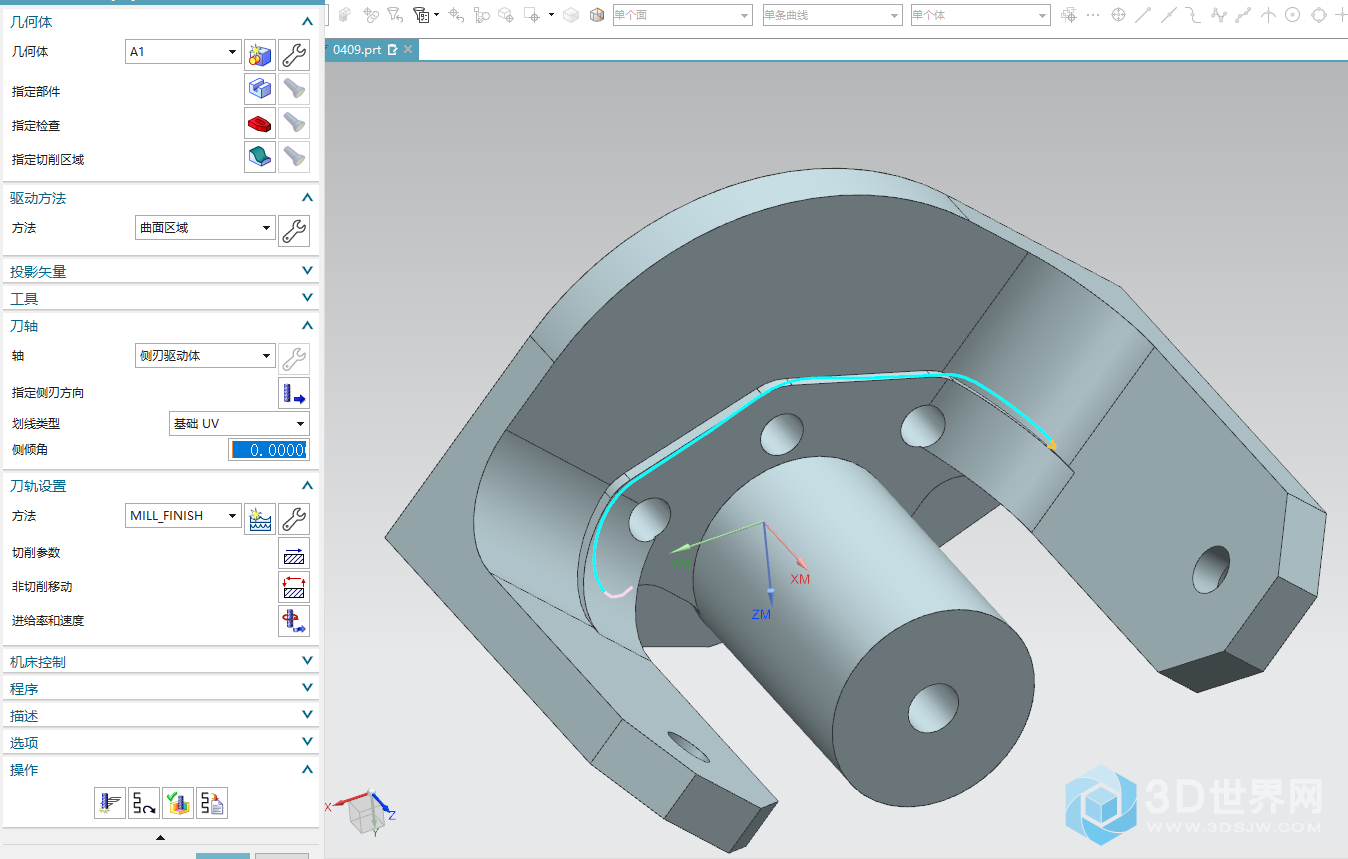
Task: Click the small black triangle below 操作
Action: pyautogui.click(x=160, y=837)
